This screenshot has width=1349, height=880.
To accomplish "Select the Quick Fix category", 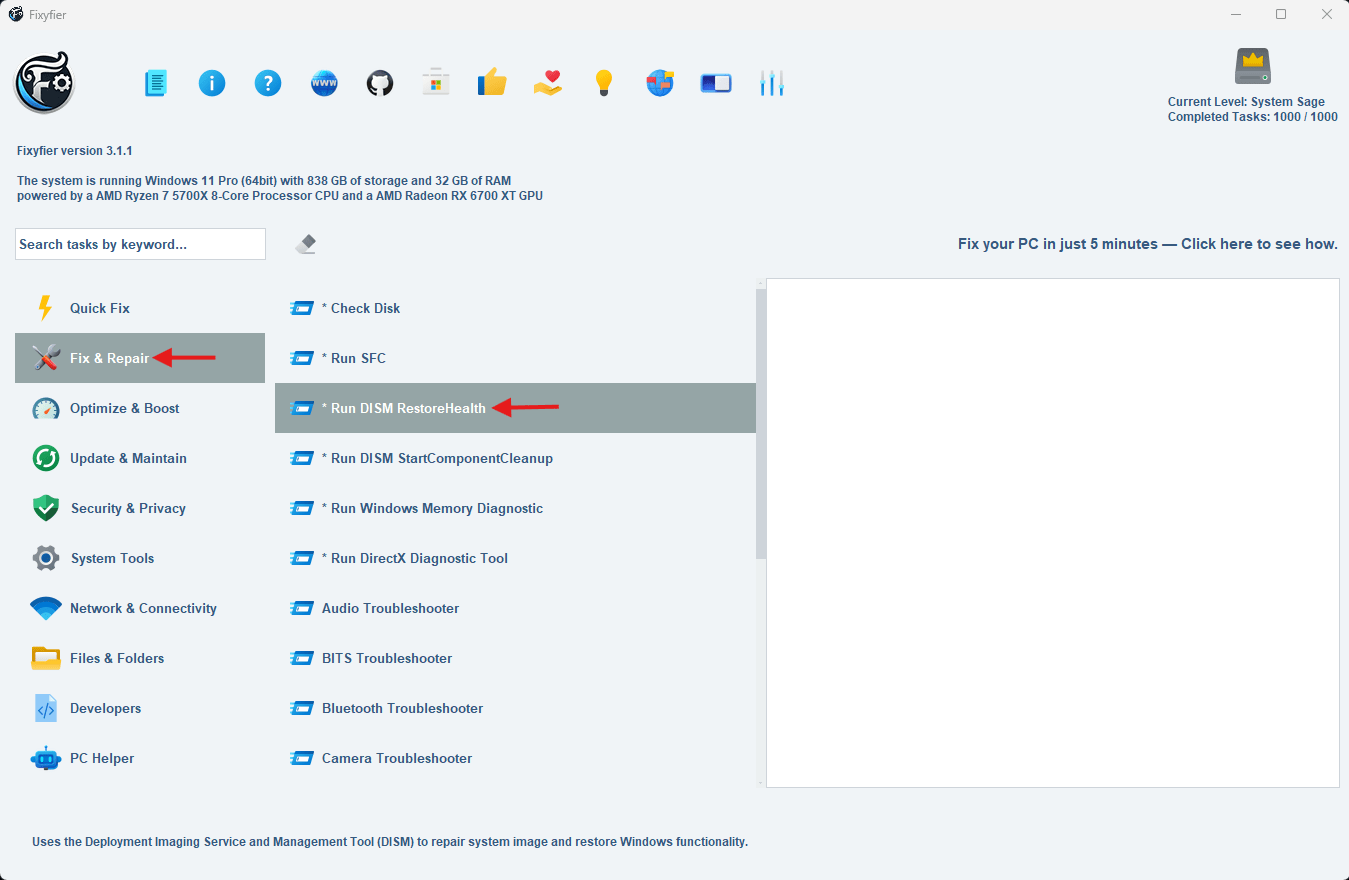I will (x=140, y=308).
